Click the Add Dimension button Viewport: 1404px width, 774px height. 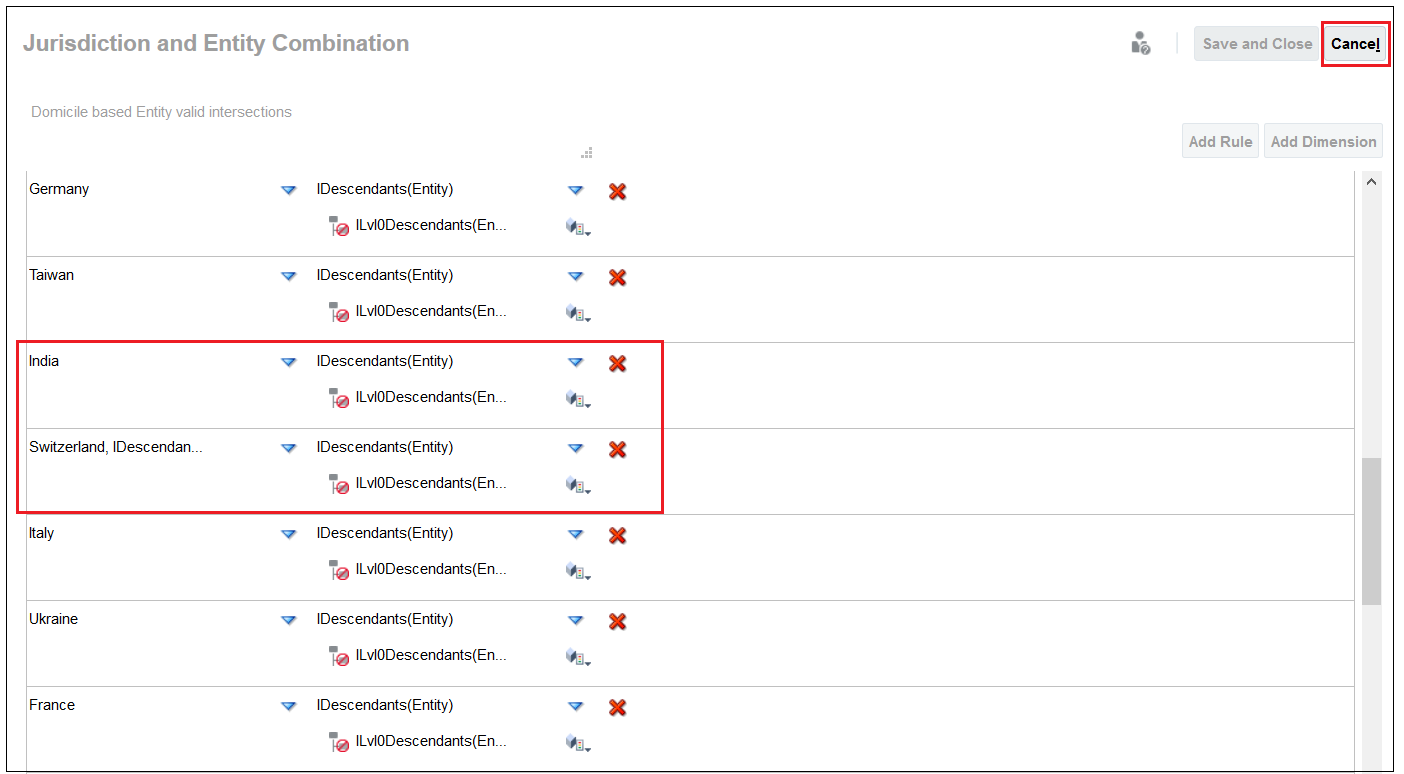(1323, 141)
